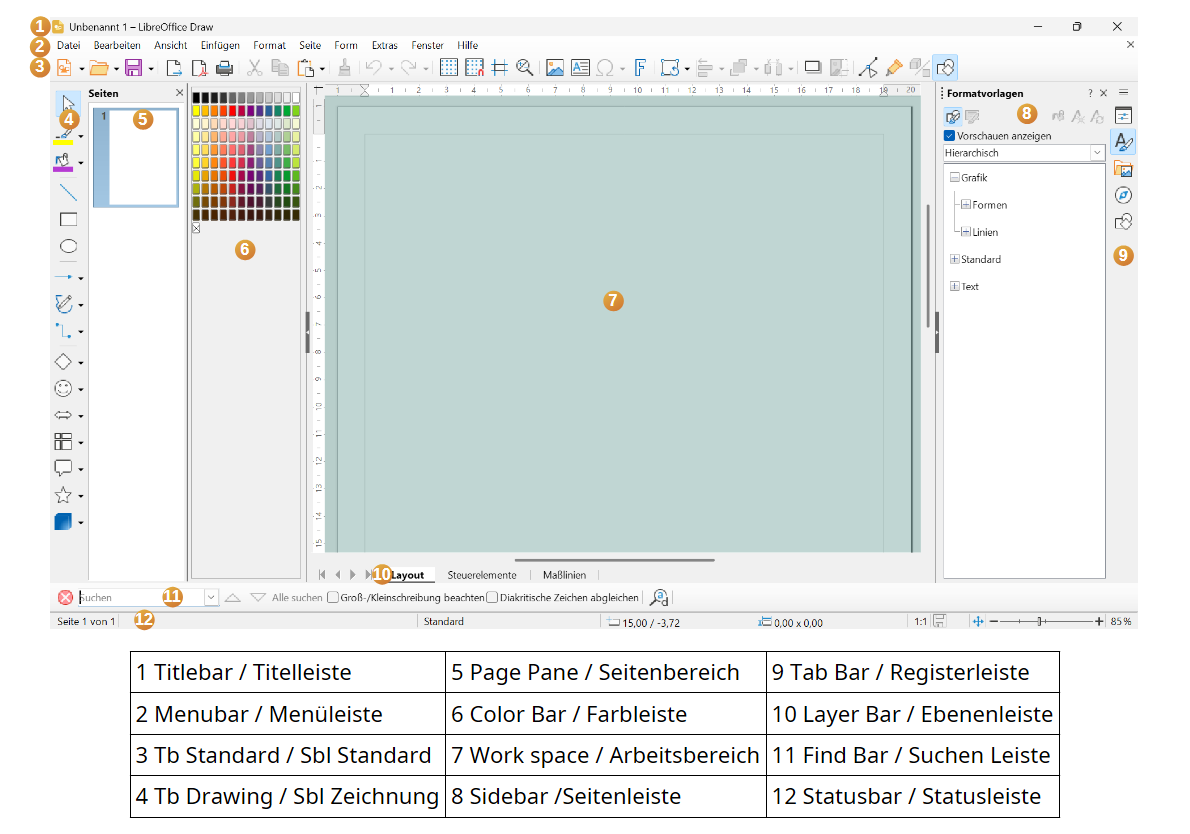Pick the no-fill X swatch

tap(197, 228)
